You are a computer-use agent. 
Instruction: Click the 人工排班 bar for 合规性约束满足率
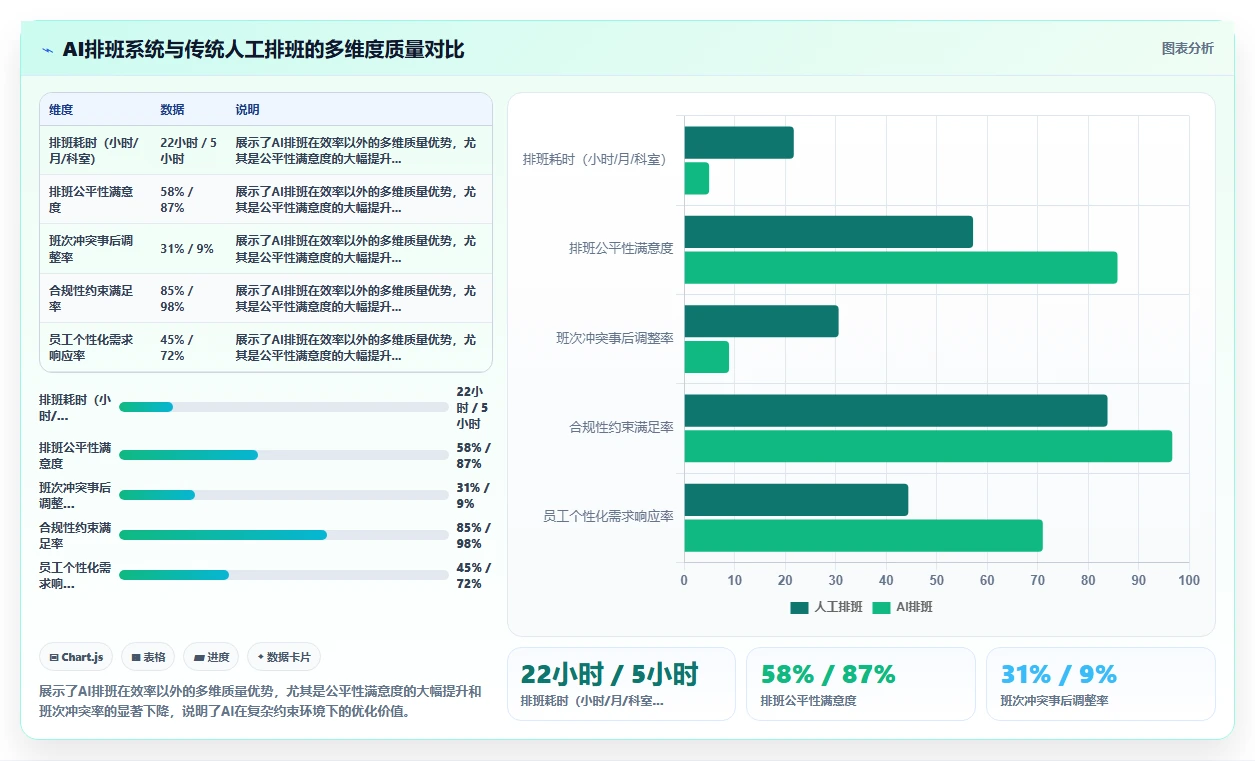896,411
